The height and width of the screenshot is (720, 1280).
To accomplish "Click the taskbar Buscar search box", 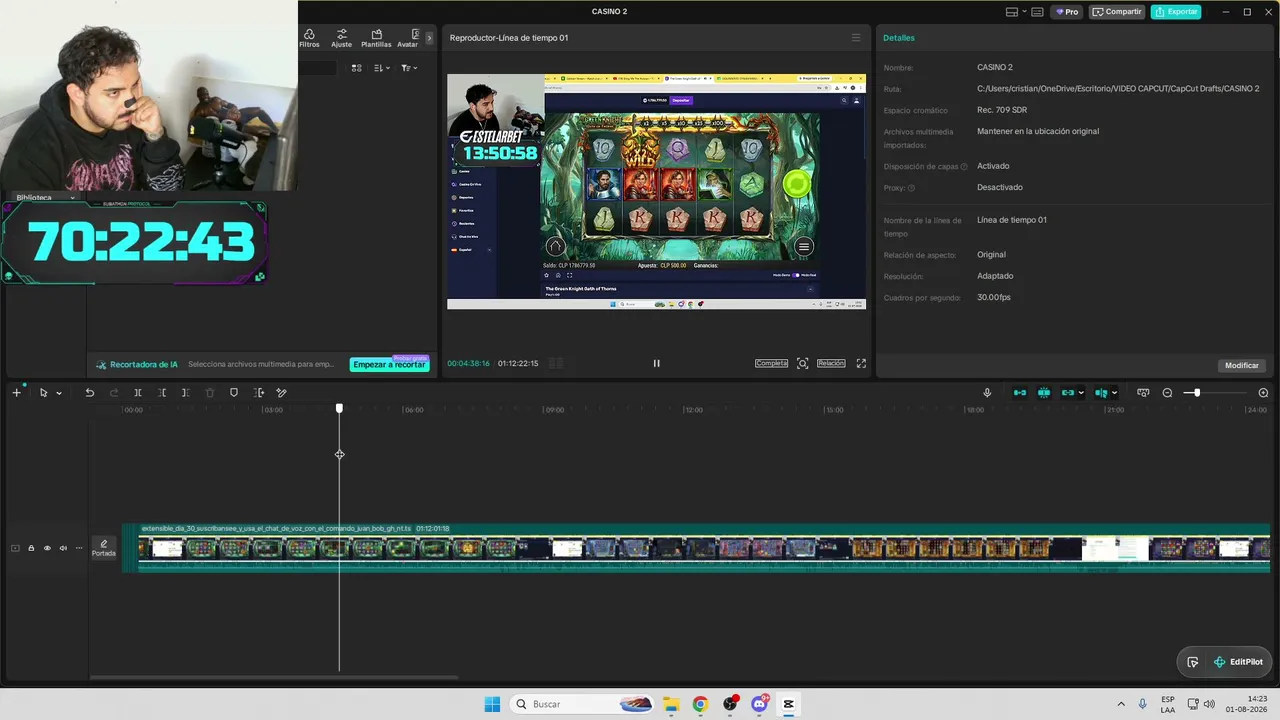I will point(583,704).
